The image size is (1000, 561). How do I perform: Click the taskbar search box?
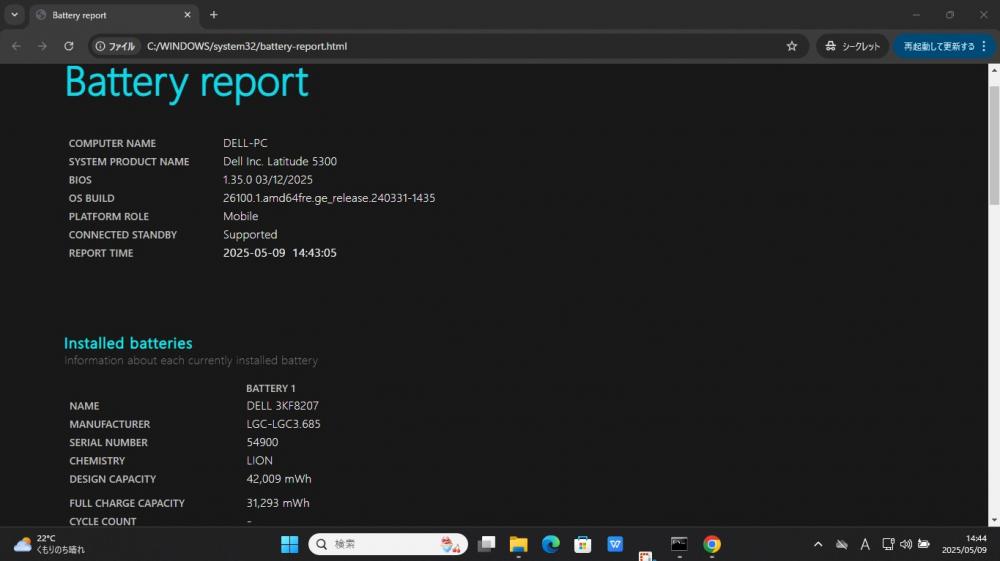[x=388, y=544]
